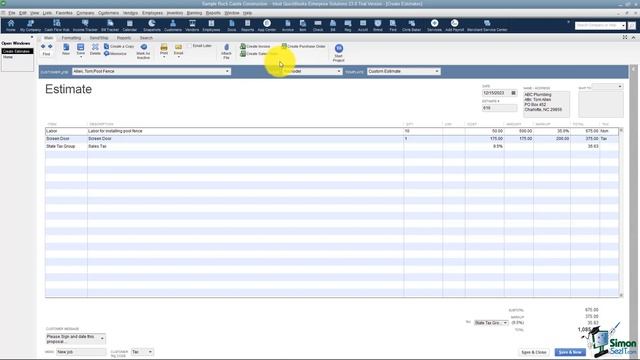
Task: Open the Add Payroll icon
Action: pos(454,25)
